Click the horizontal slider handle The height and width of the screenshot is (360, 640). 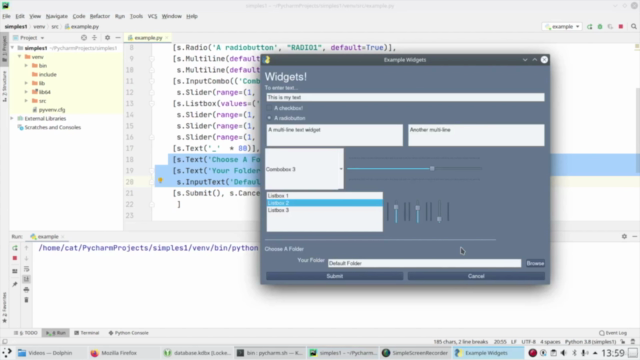(x=432, y=169)
